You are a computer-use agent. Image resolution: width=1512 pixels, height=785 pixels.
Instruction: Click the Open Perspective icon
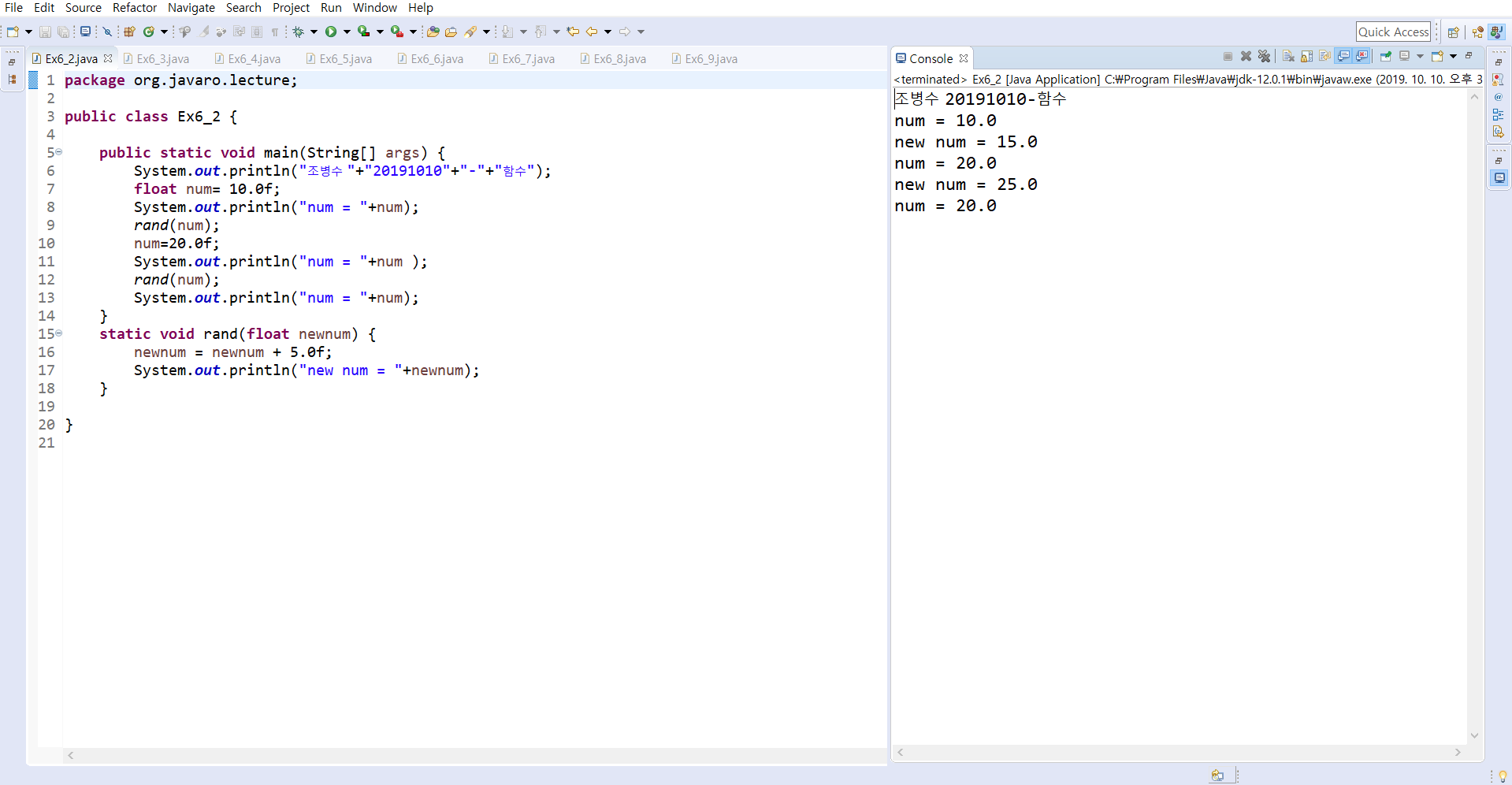pyautogui.click(x=1454, y=32)
